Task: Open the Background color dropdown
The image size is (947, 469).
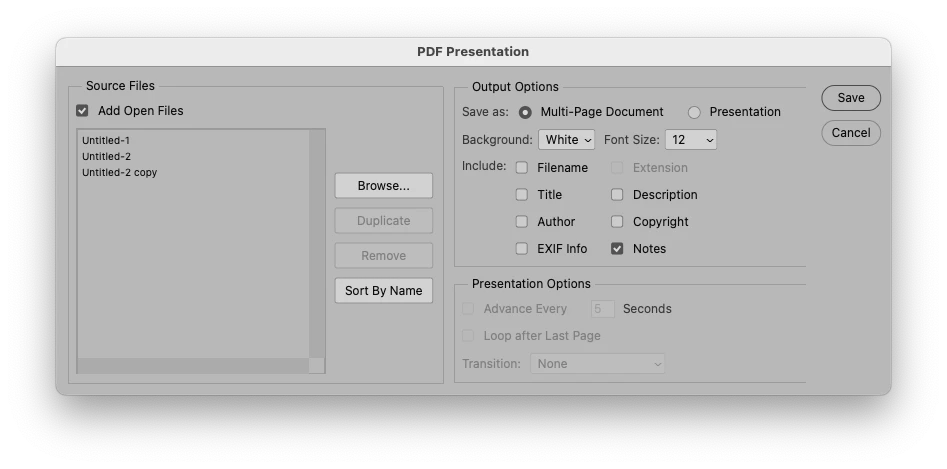Action: [x=567, y=140]
